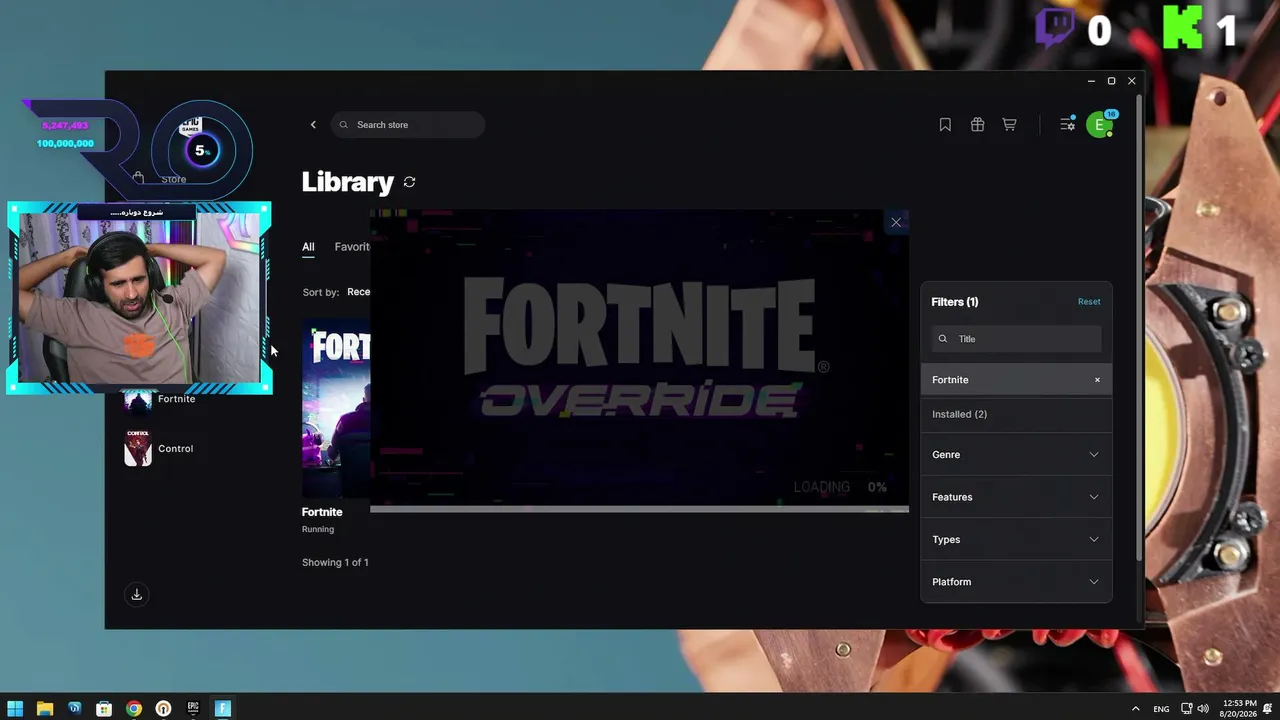This screenshot has width=1280, height=720.
Task: Open the orange circular taskbar app icon
Action: coord(164,709)
